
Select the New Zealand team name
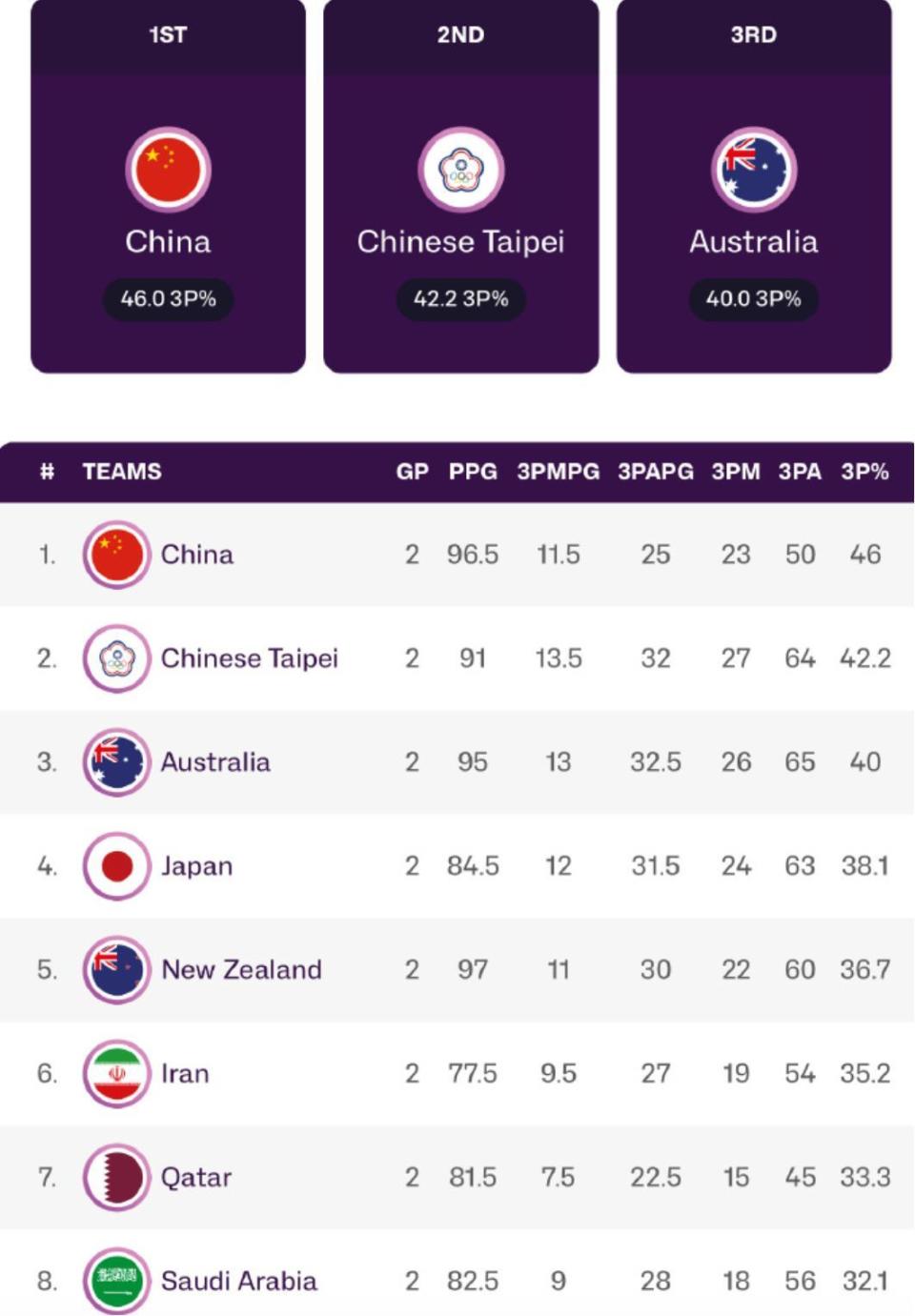[x=241, y=970]
